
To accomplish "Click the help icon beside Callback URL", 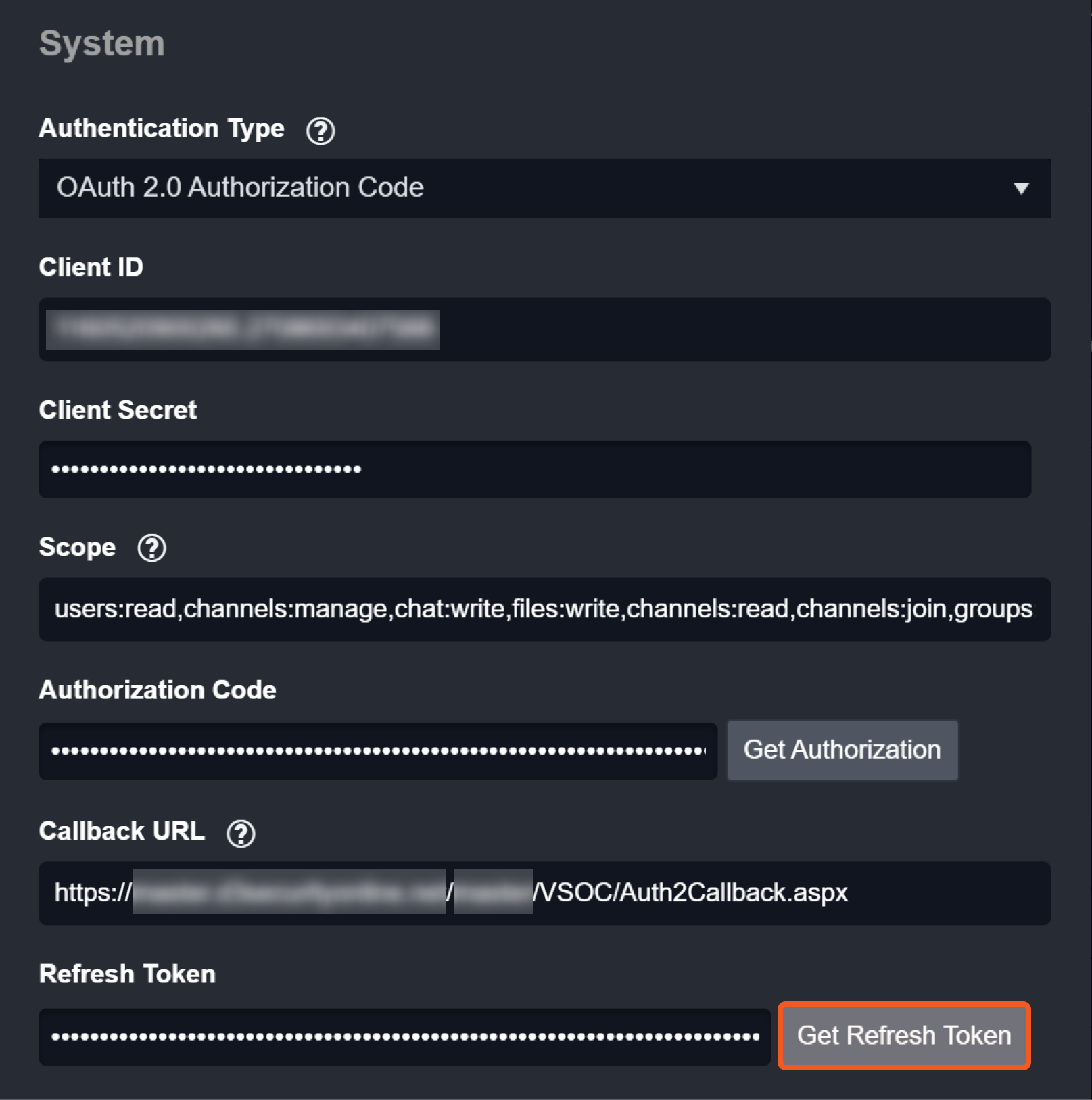I will [241, 833].
